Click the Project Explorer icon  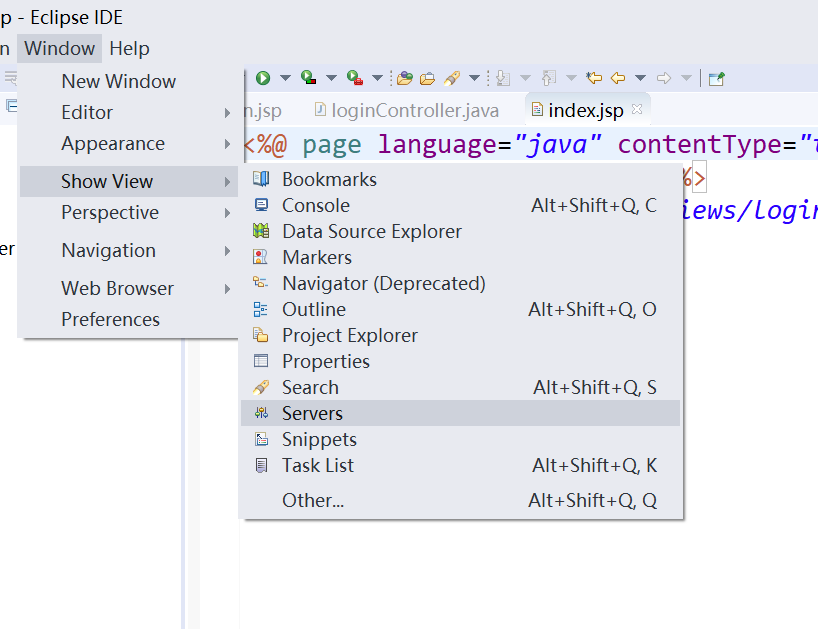[260, 335]
